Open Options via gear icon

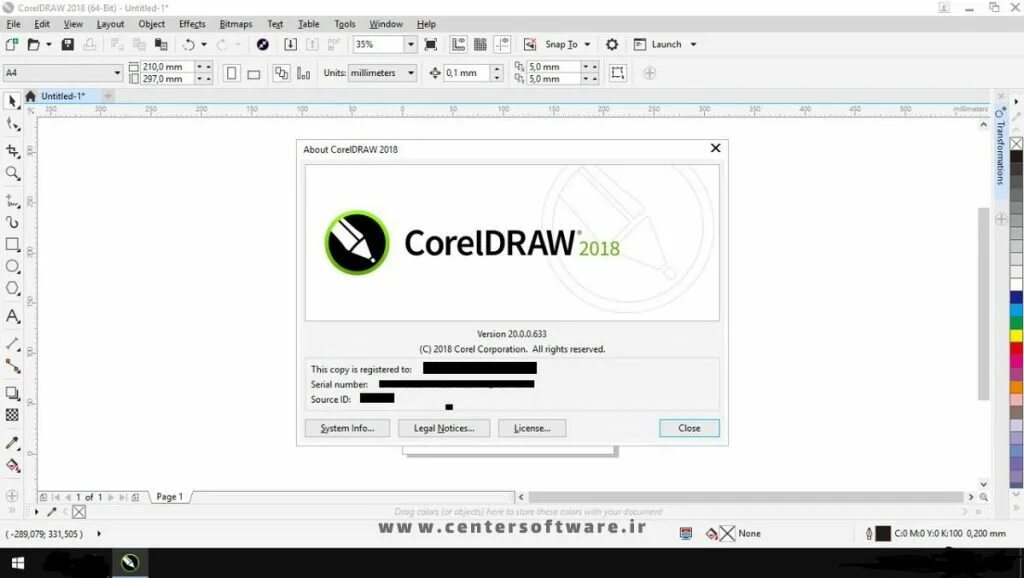(x=612, y=44)
